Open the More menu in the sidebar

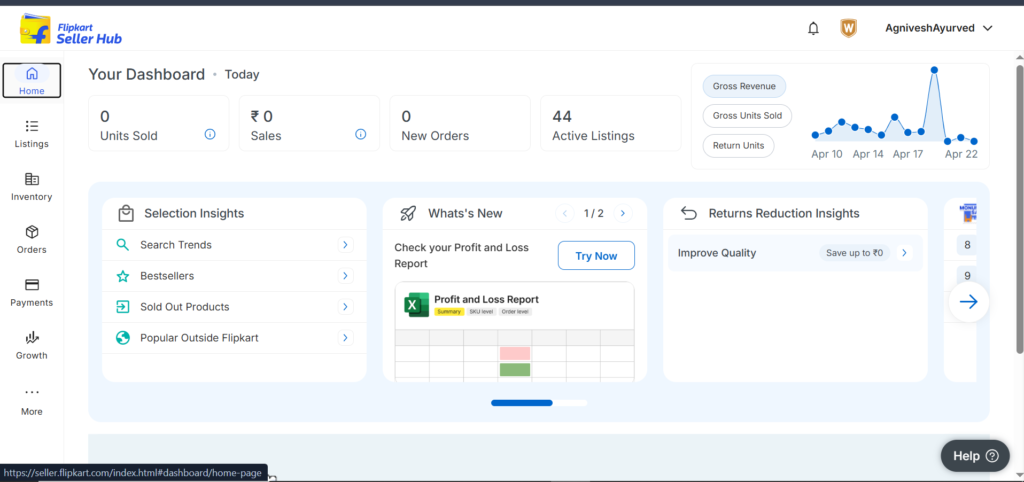tap(31, 401)
